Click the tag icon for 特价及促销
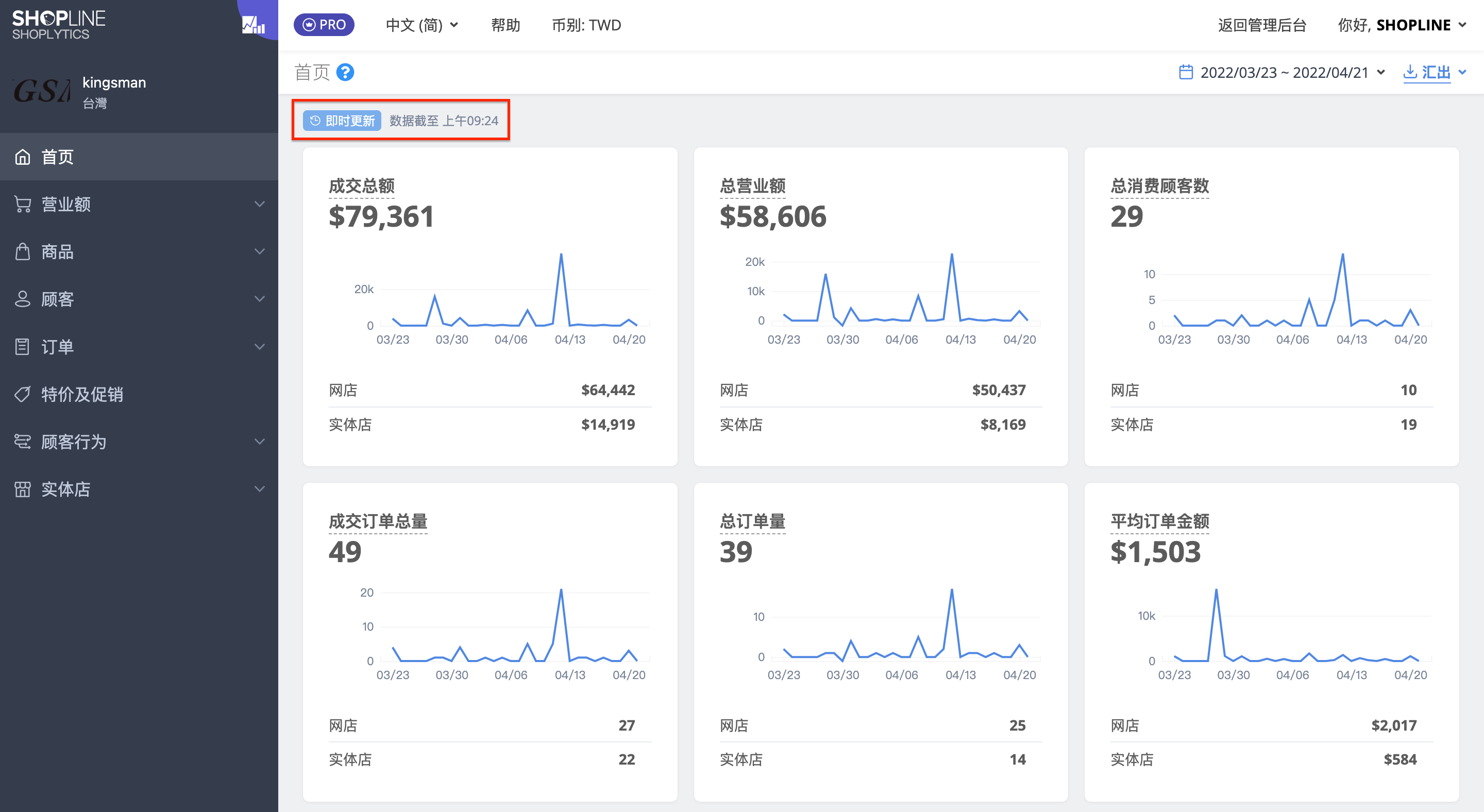The height and width of the screenshot is (812, 1484). tap(23, 395)
